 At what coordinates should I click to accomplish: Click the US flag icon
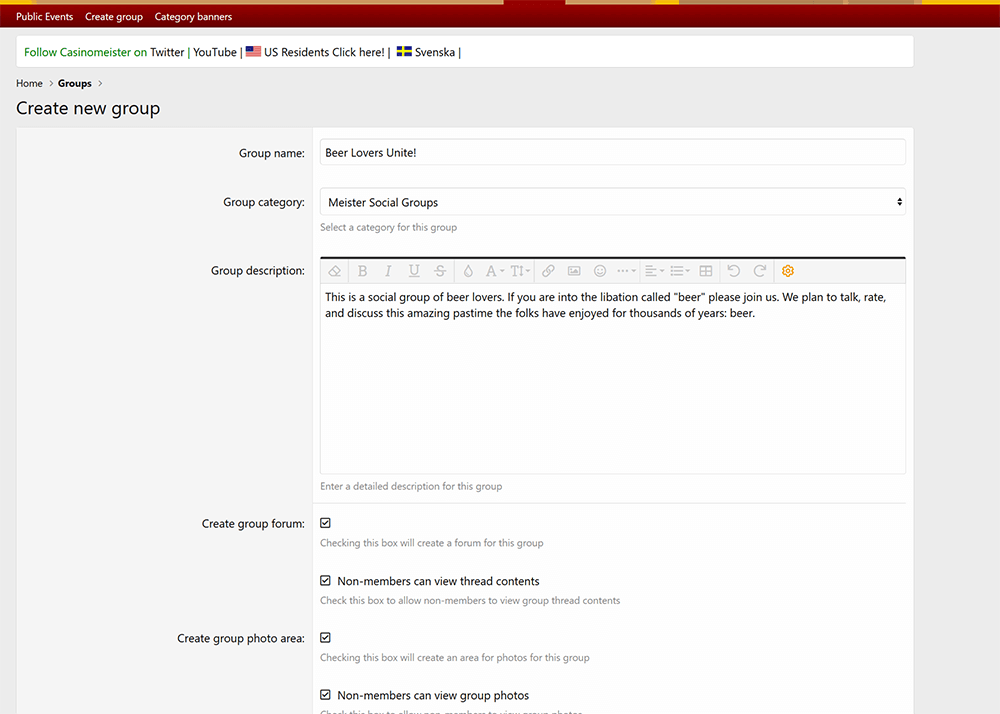click(x=253, y=51)
